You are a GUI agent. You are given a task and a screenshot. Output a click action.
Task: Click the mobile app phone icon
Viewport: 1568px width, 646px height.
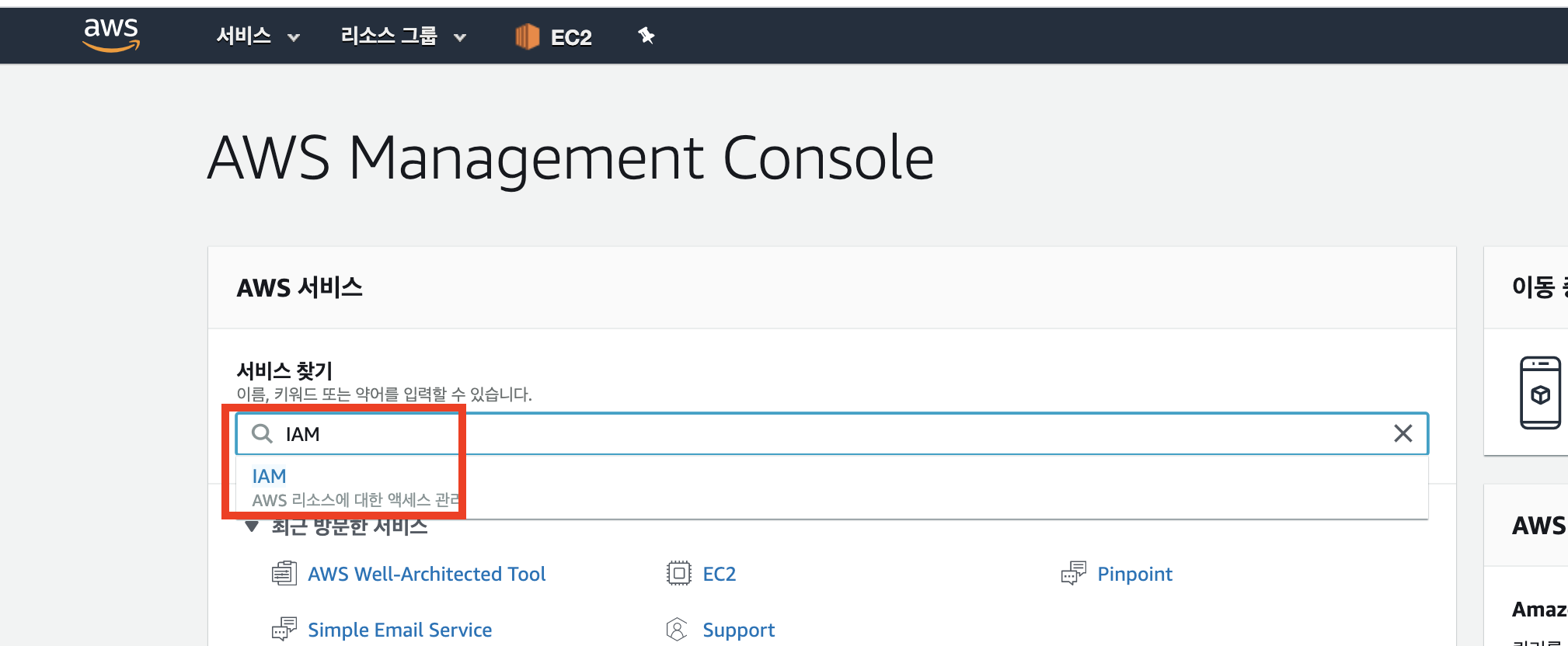coord(1540,393)
